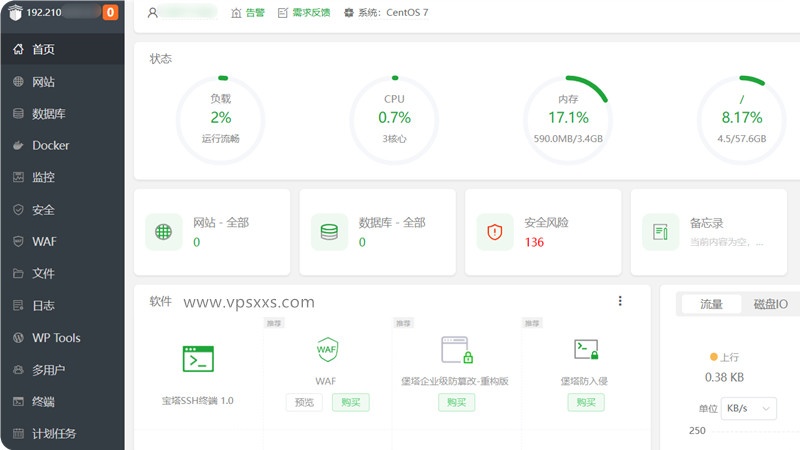This screenshot has height=450, width=800.
Task: Click the 数据库 - 全部 count 0
Action: (362, 242)
